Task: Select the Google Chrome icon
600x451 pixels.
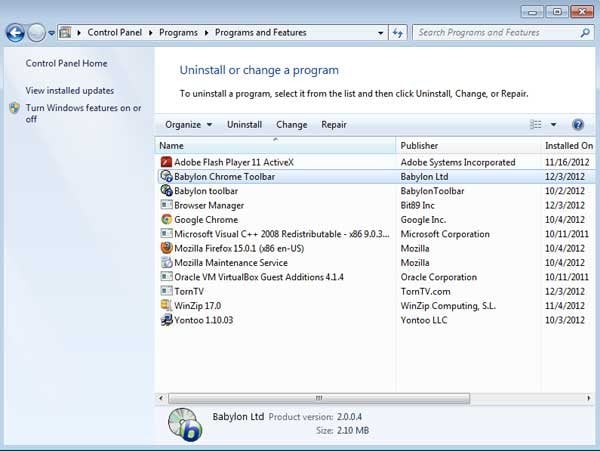Action: [166, 220]
